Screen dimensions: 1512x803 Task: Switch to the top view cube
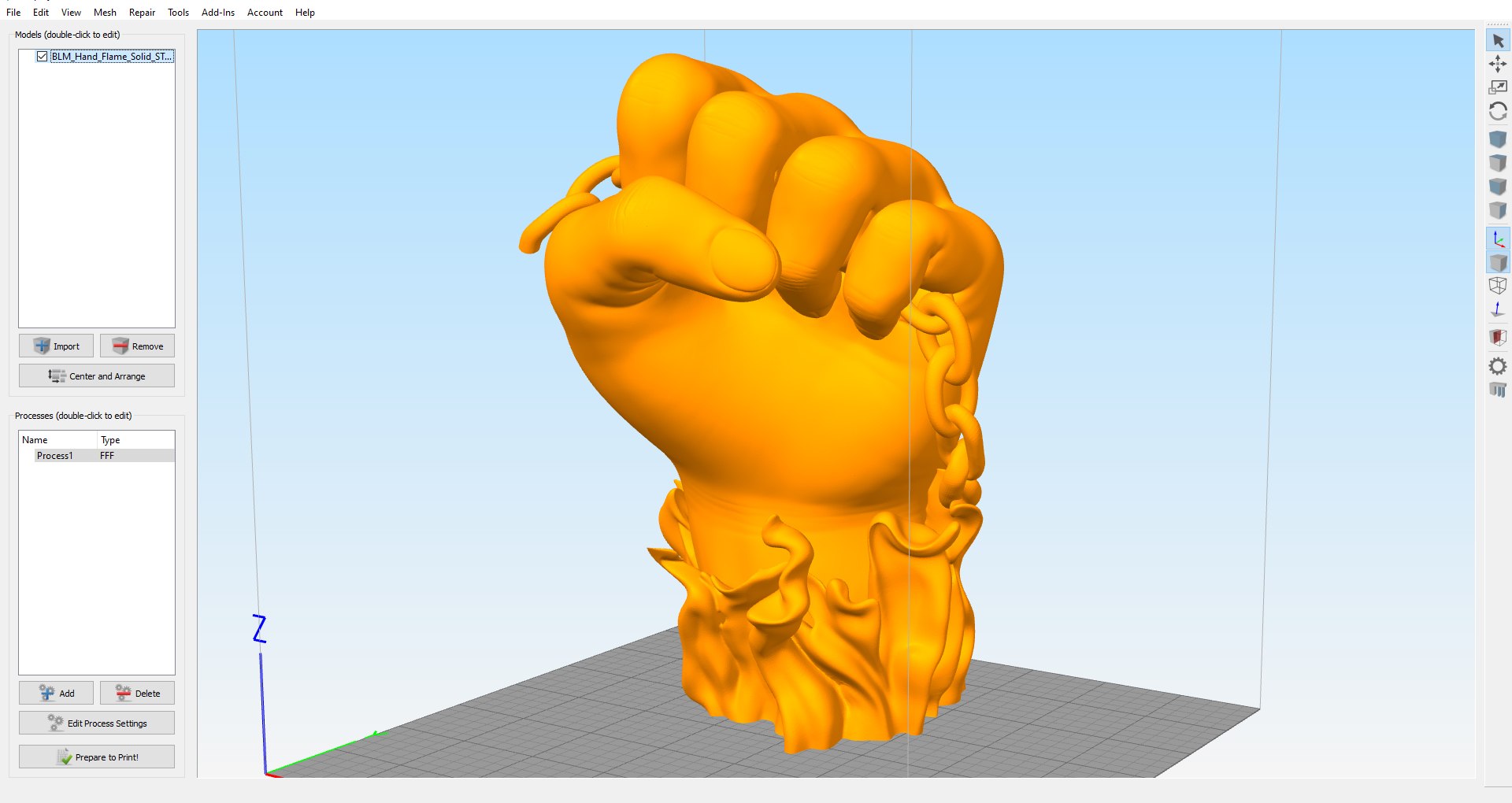(x=1498, y=163)
